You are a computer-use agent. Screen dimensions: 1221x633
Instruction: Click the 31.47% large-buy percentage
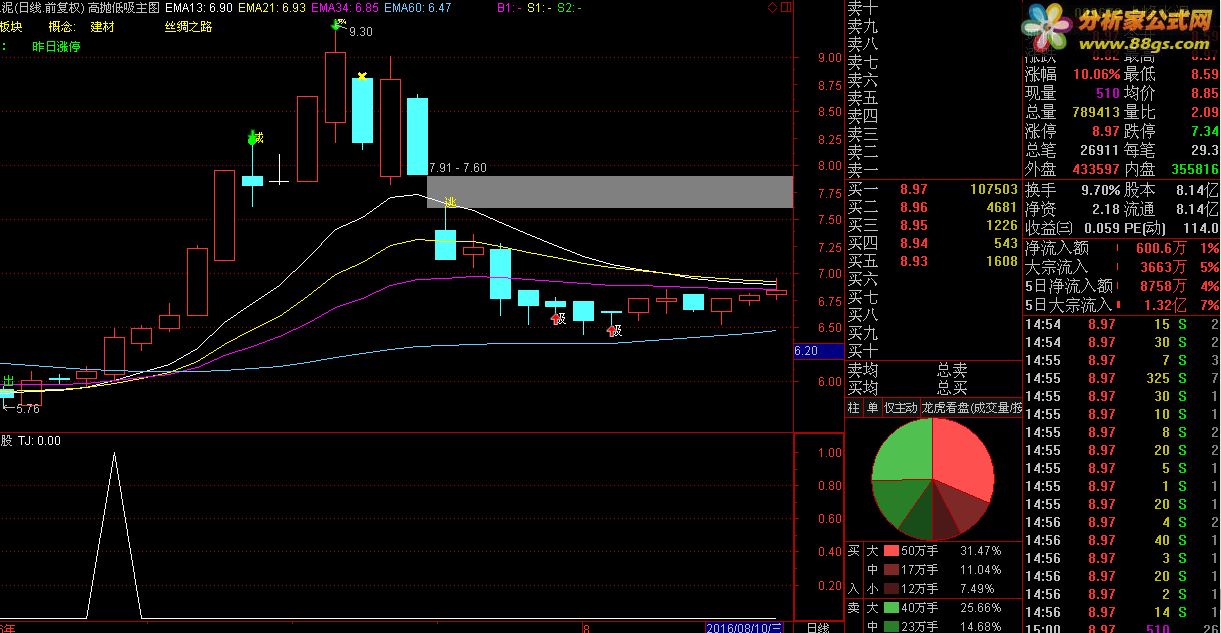tap(980, 551)
